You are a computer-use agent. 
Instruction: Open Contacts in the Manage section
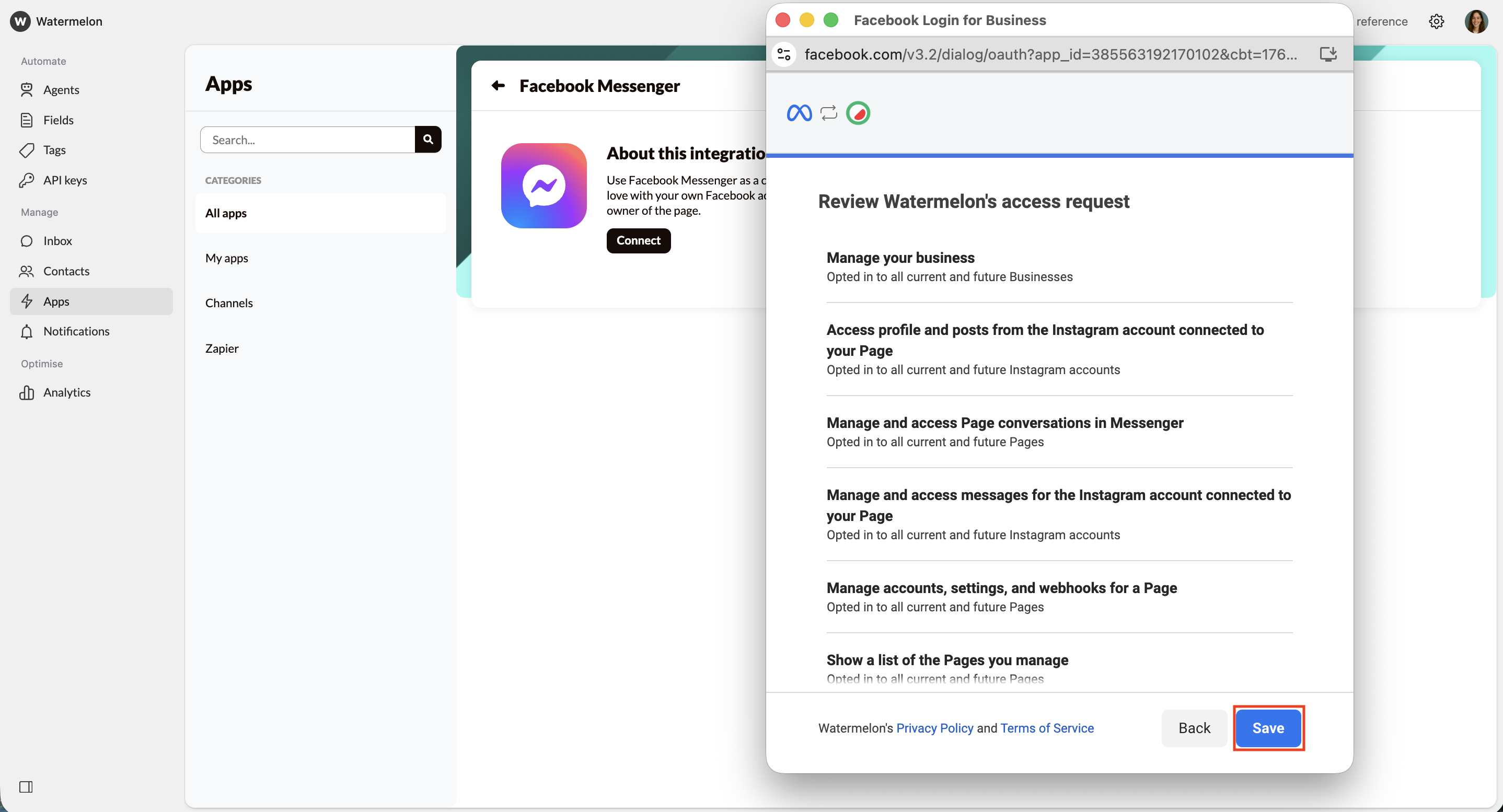(66, 271)
